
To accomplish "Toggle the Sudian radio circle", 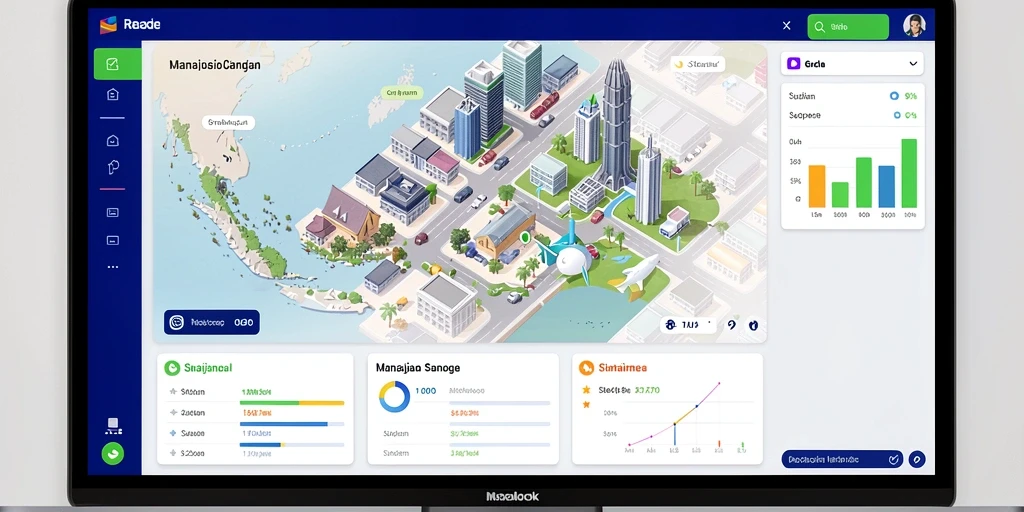I will point(894,96).
